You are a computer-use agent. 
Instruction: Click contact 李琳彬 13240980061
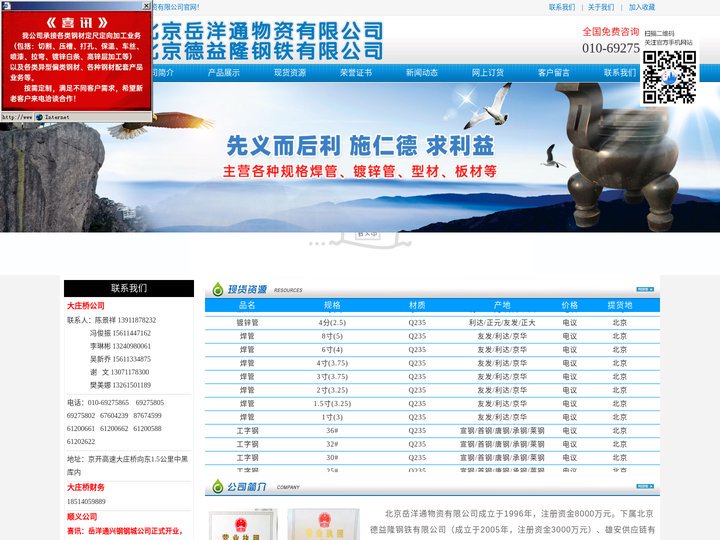tap(120, 346)
